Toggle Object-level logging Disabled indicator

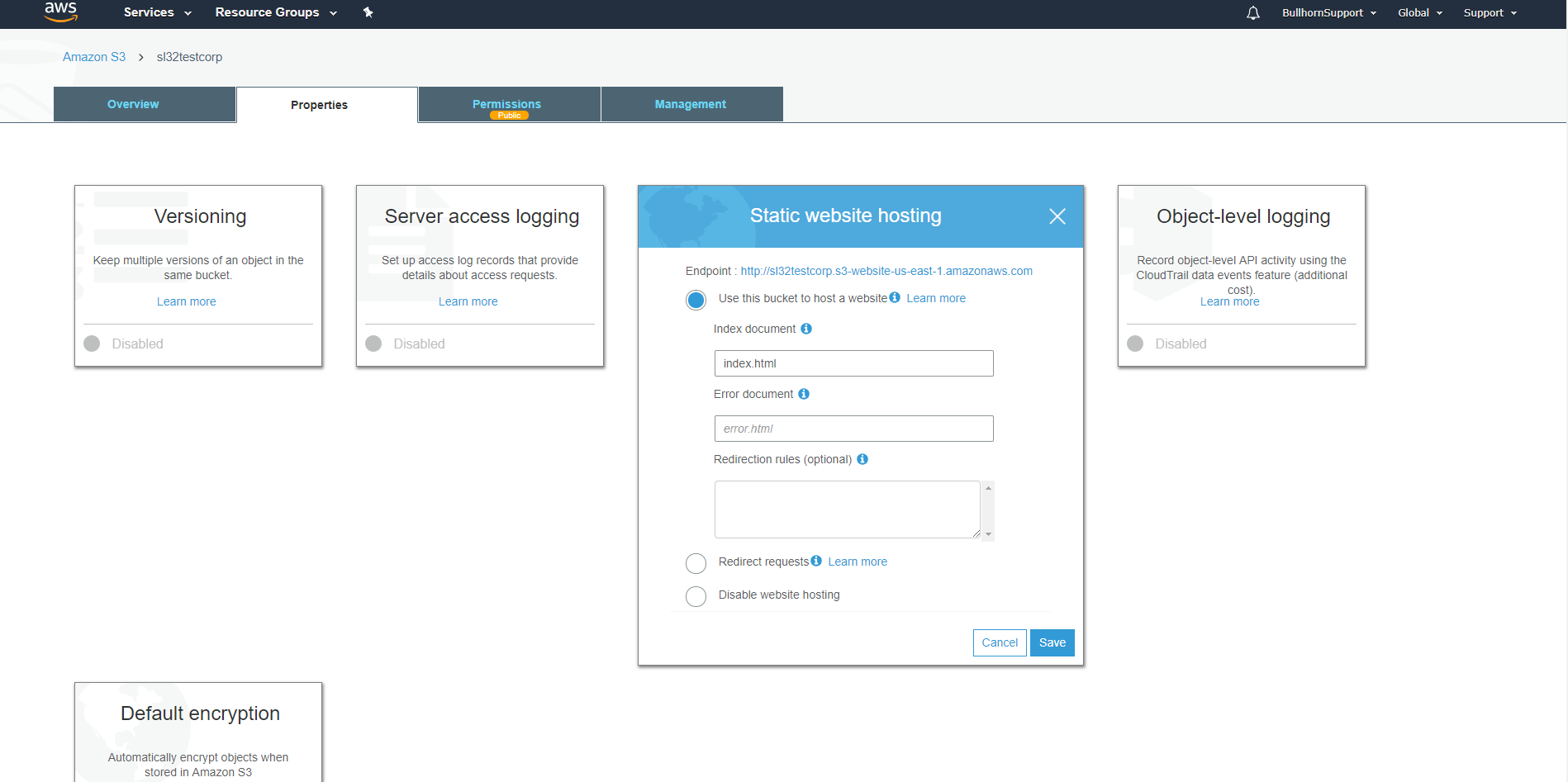click(1135, 344)
